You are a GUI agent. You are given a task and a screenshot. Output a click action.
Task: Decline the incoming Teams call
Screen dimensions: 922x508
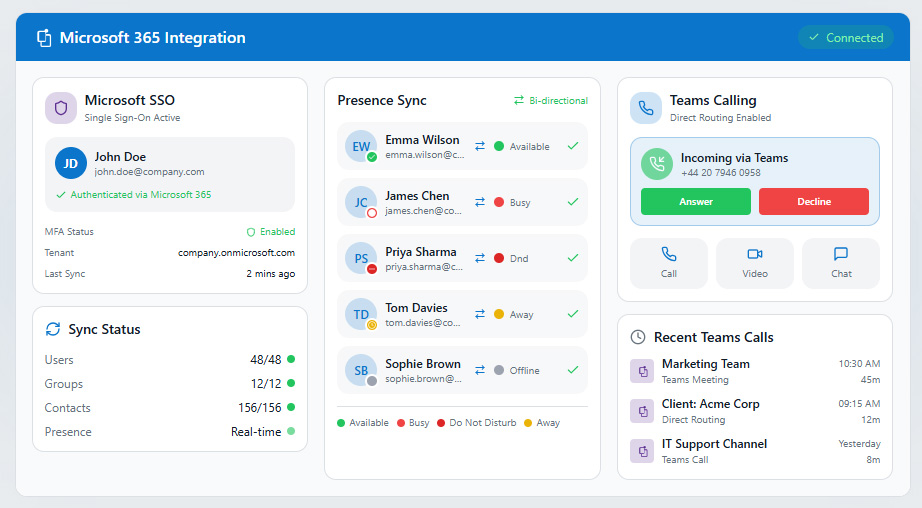pos(814,201)
